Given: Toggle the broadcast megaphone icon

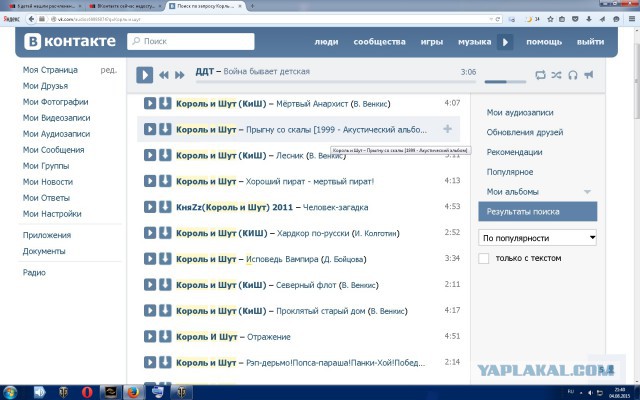Looking at the screenshot, I should pos(589,75).
